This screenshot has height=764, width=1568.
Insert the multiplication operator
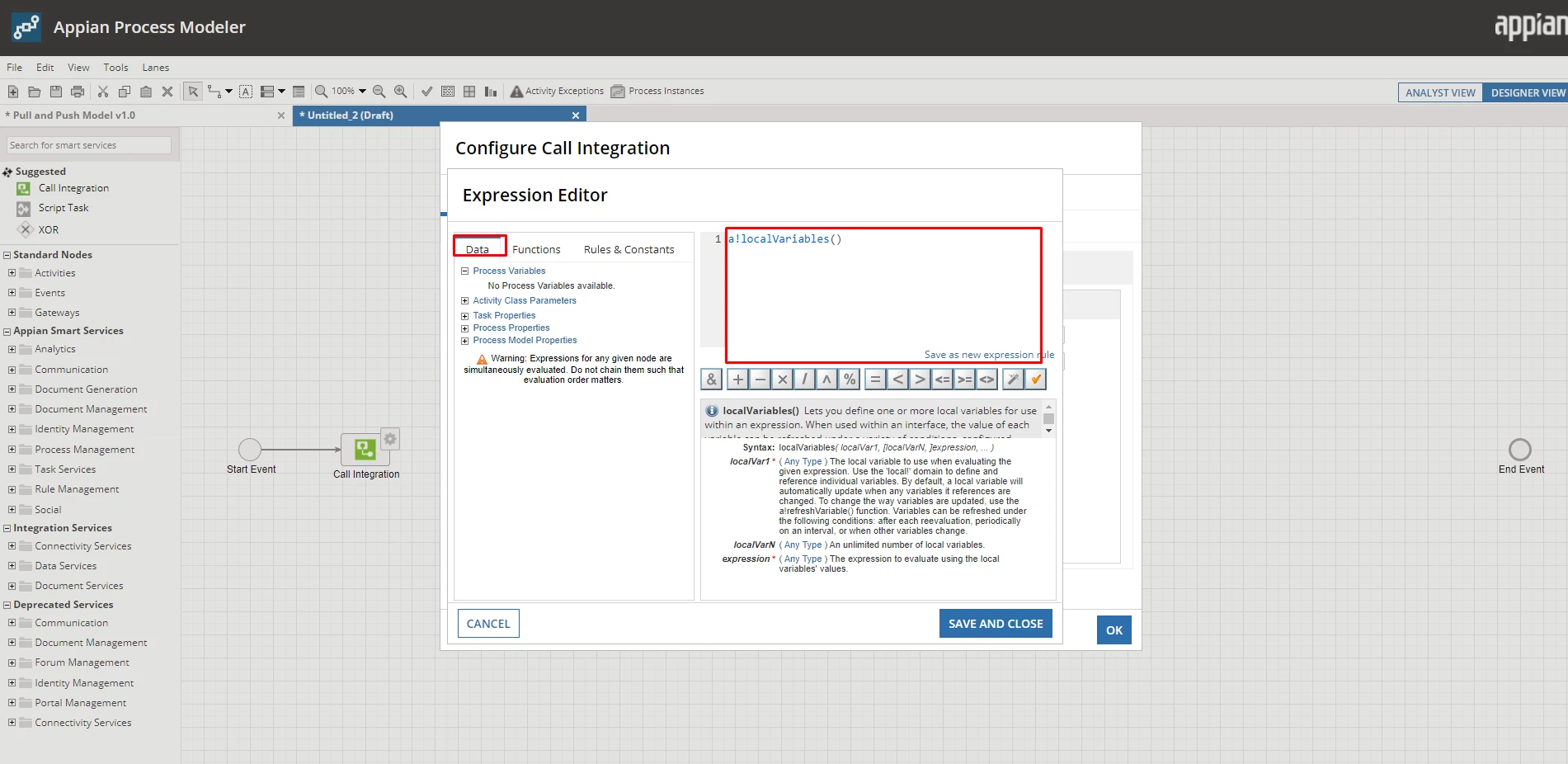(783, 380)
